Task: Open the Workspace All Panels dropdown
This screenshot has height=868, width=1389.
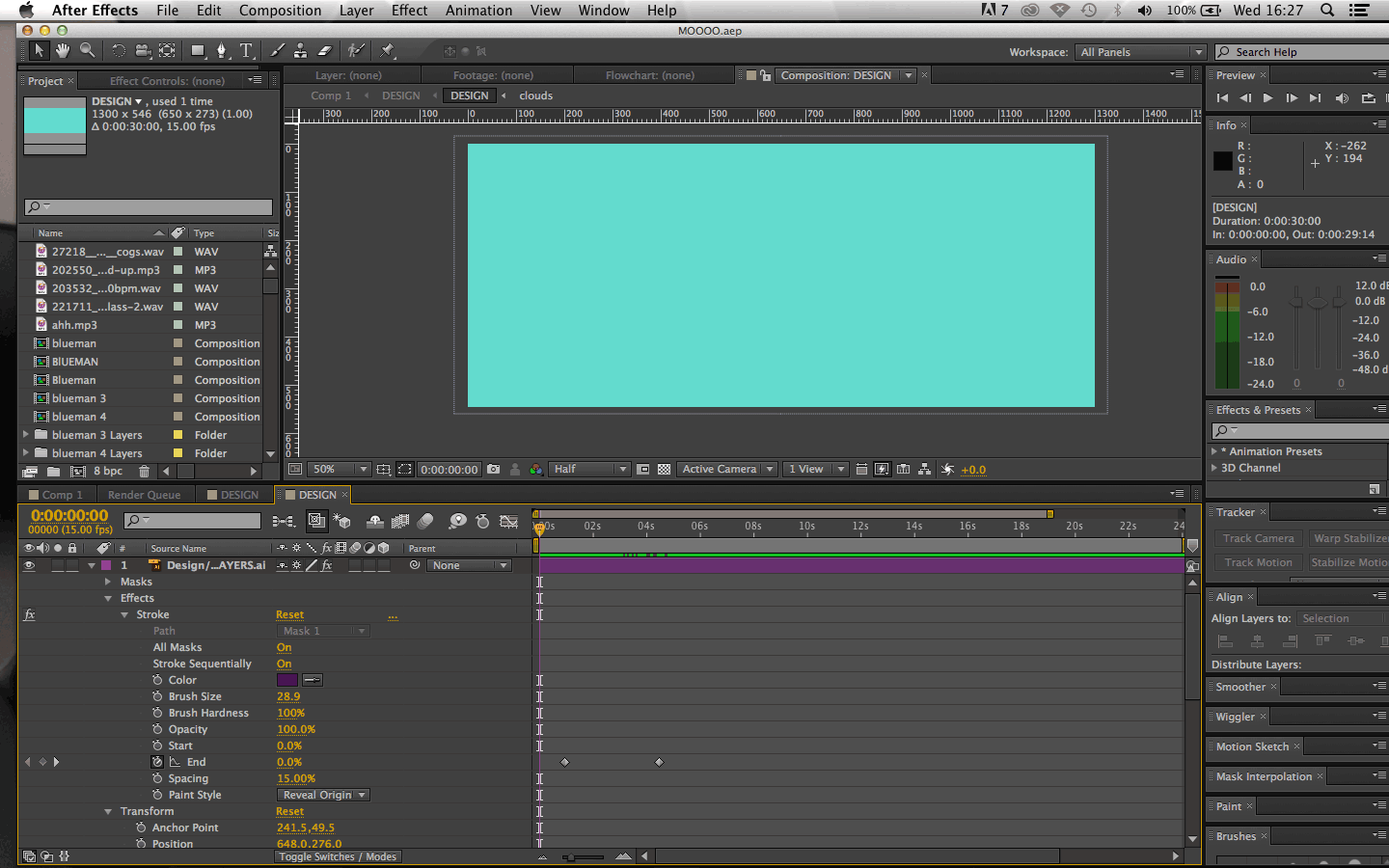Action: (1141, 52)
